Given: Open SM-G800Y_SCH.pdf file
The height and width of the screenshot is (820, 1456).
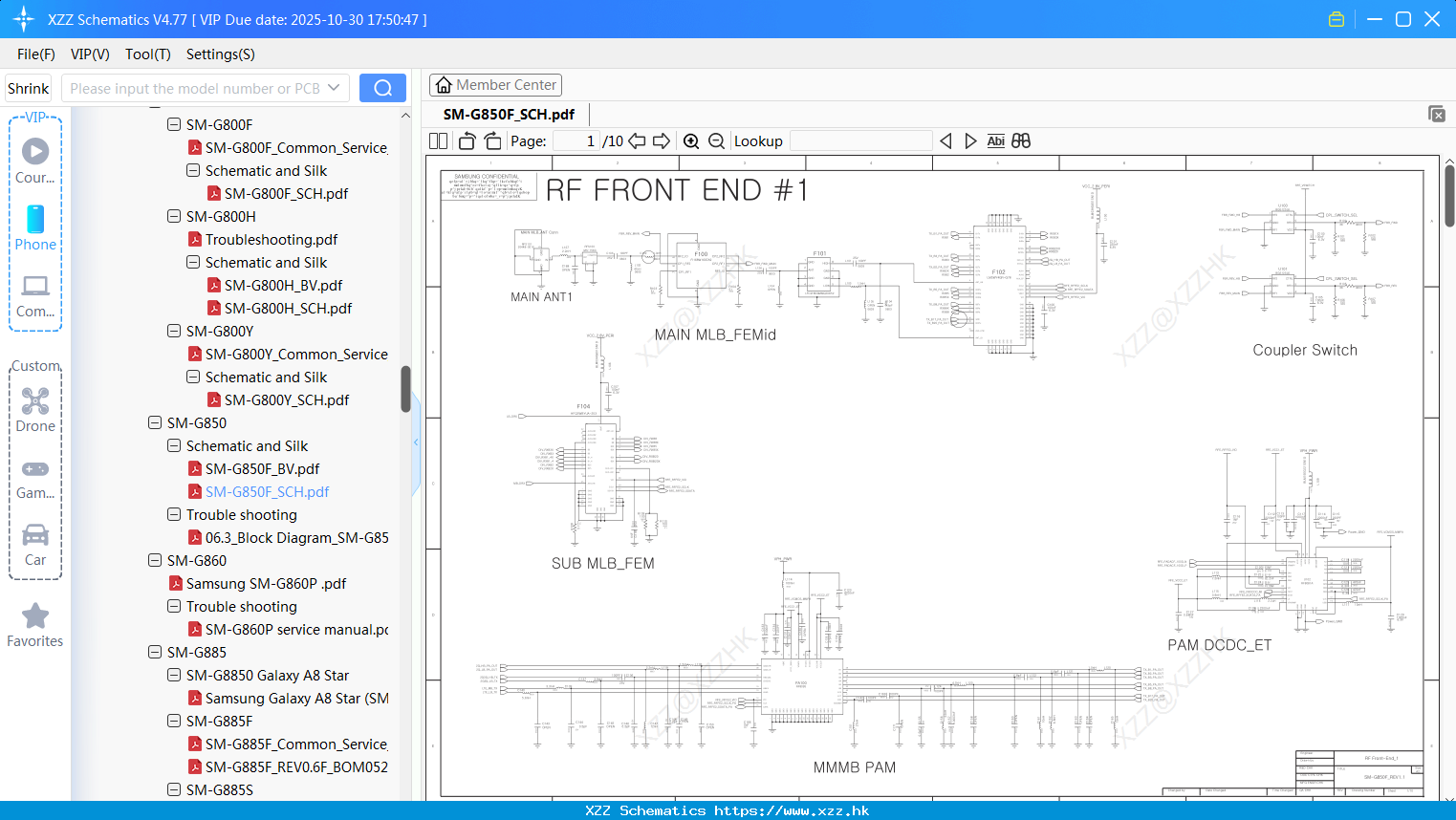Looking at the screenshot, I should click(x=286, y=399).
